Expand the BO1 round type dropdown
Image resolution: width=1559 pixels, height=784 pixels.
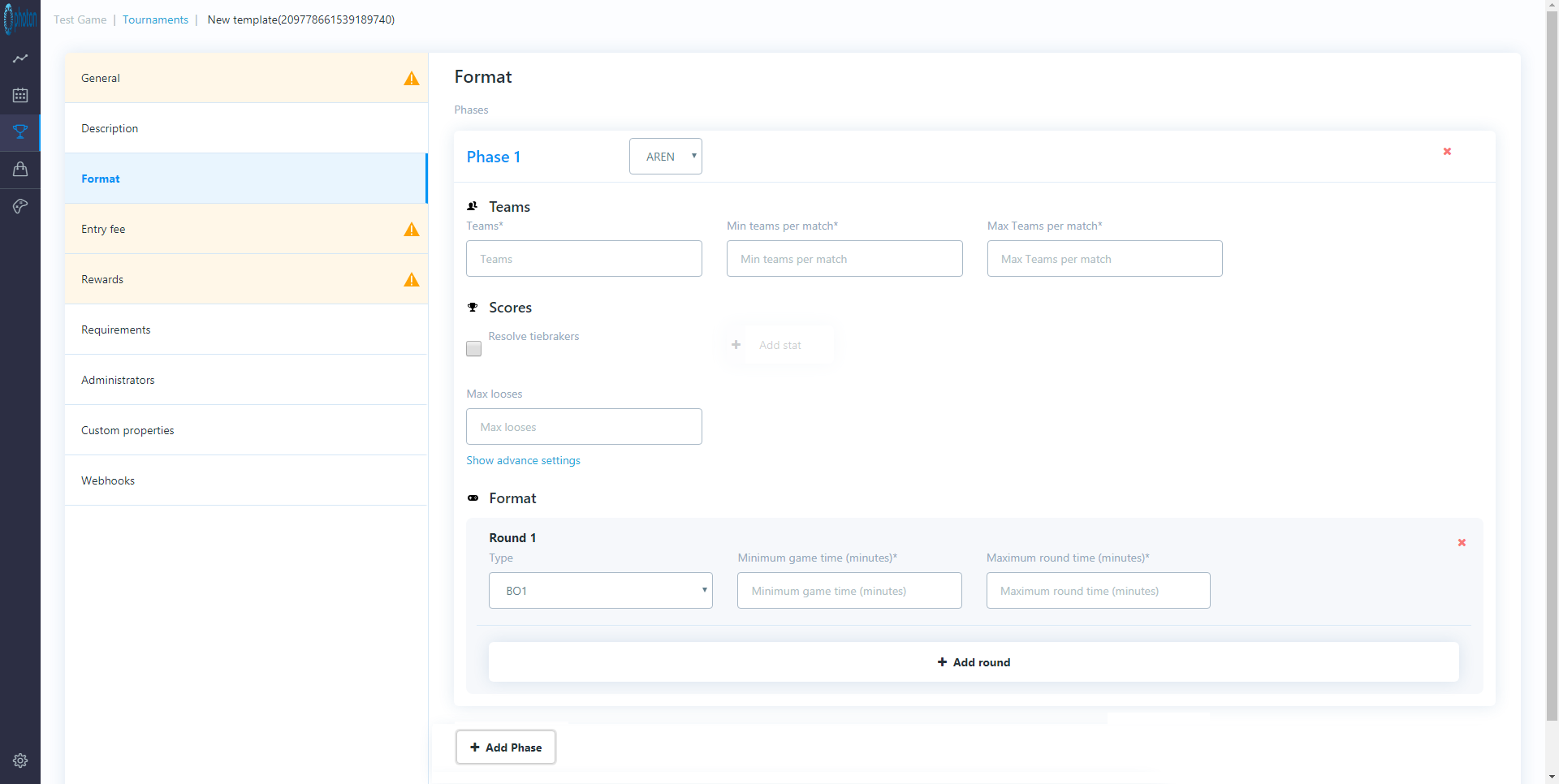pos(601,591)
